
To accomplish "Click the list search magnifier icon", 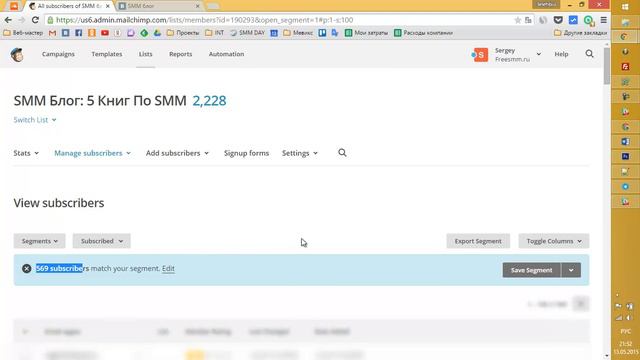I will [342, 153].
